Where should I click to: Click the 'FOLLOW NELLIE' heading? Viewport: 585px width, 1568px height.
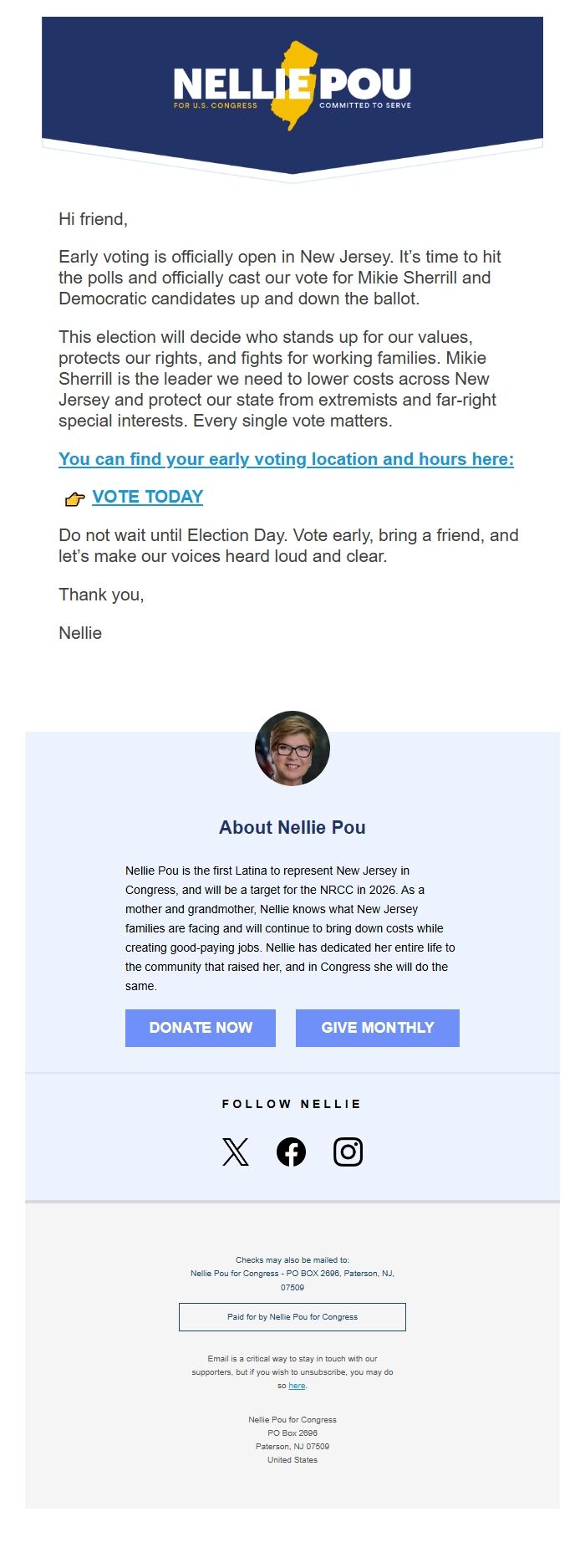pyautogui.click(x=292, y=1104)
